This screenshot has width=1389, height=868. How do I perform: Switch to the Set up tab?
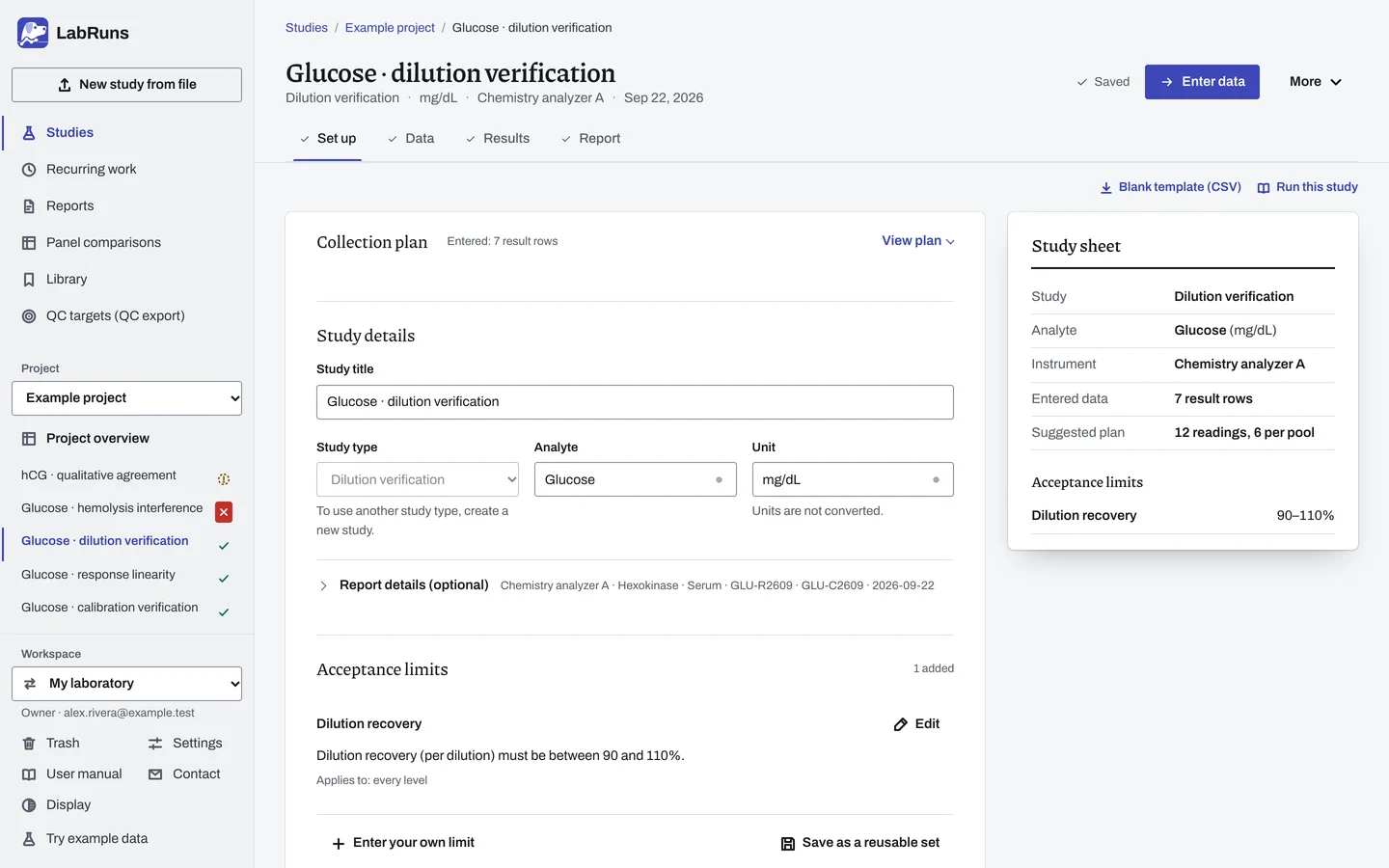(x=328, y=139)
